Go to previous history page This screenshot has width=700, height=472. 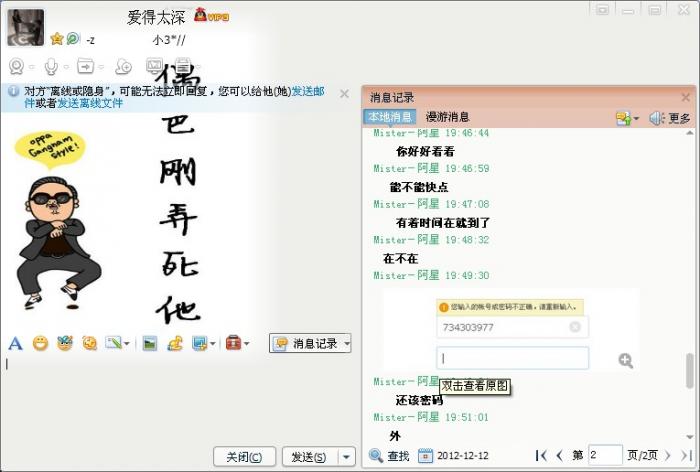(x=560, y=455)
